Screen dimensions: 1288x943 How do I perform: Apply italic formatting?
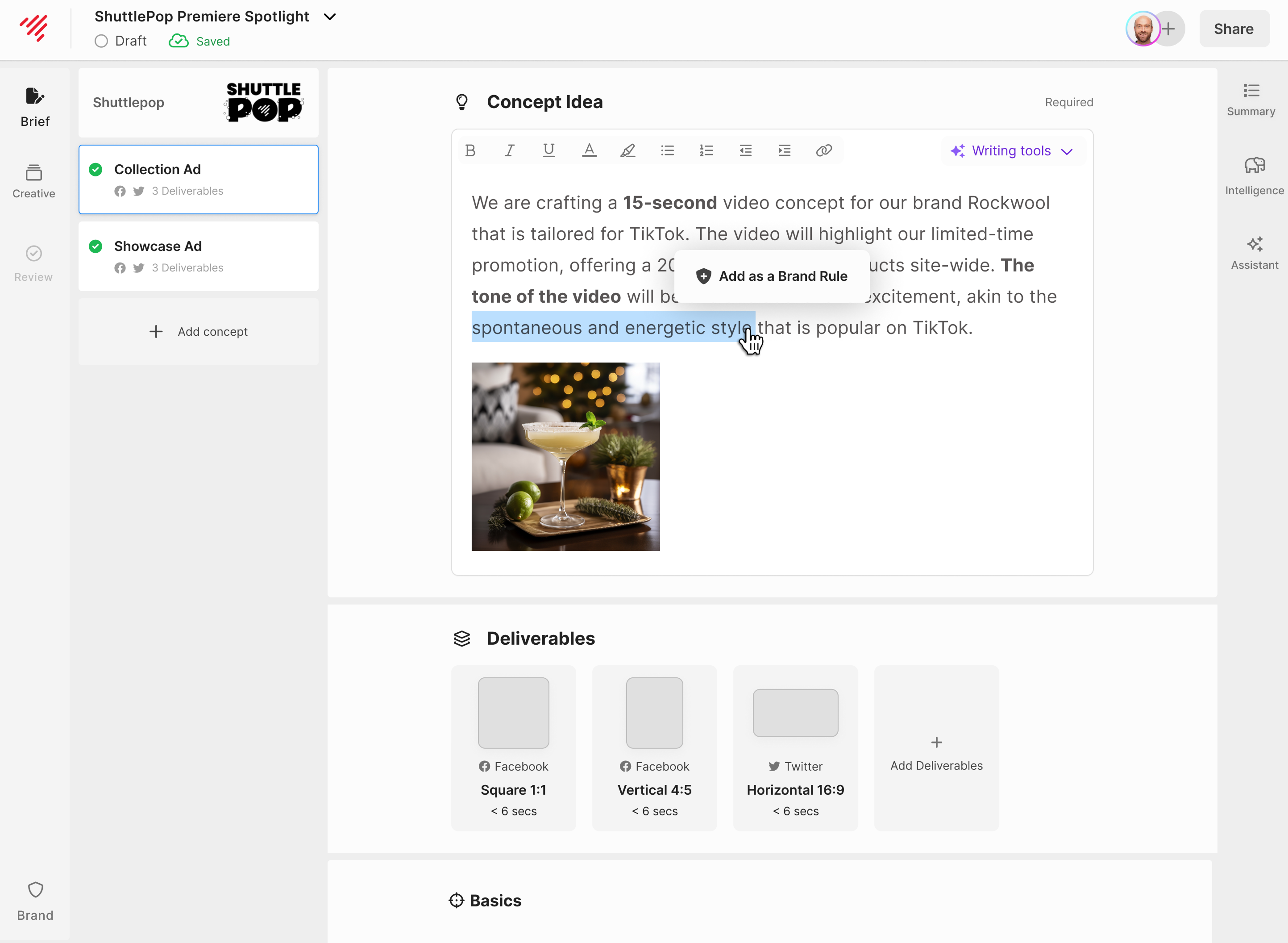coord(509,151)
